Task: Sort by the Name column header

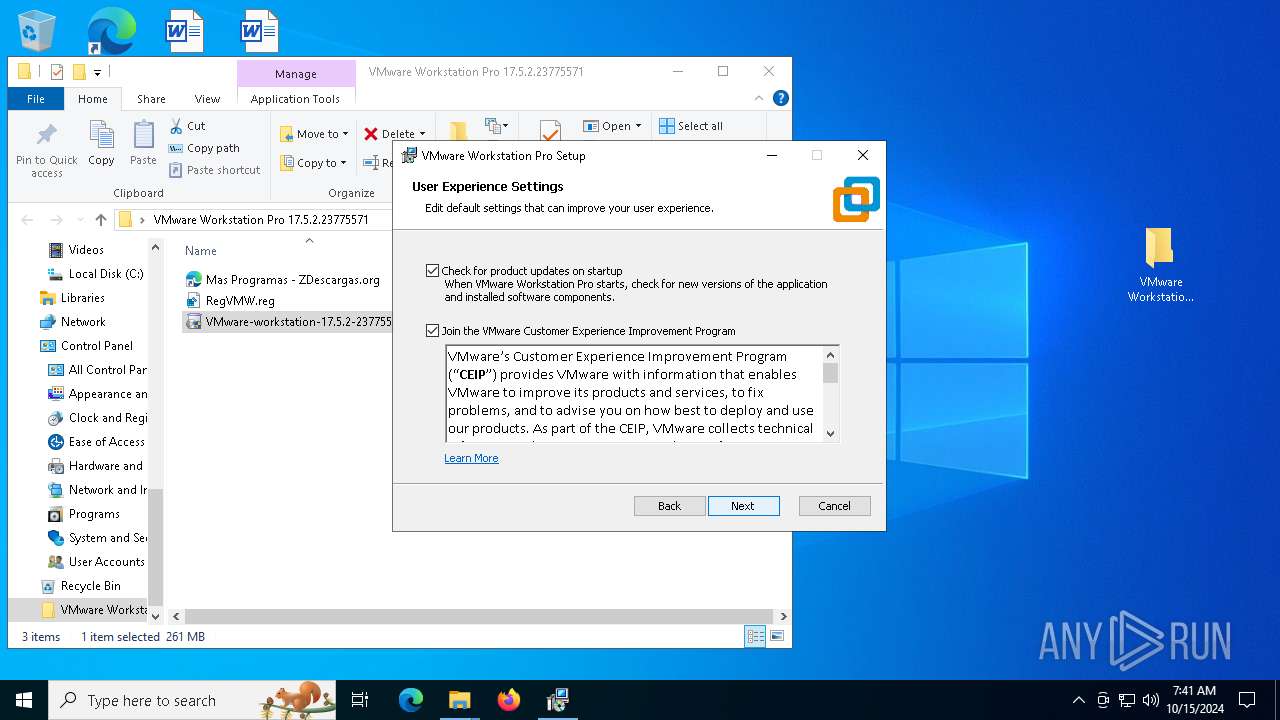Action: pos(201,251)
